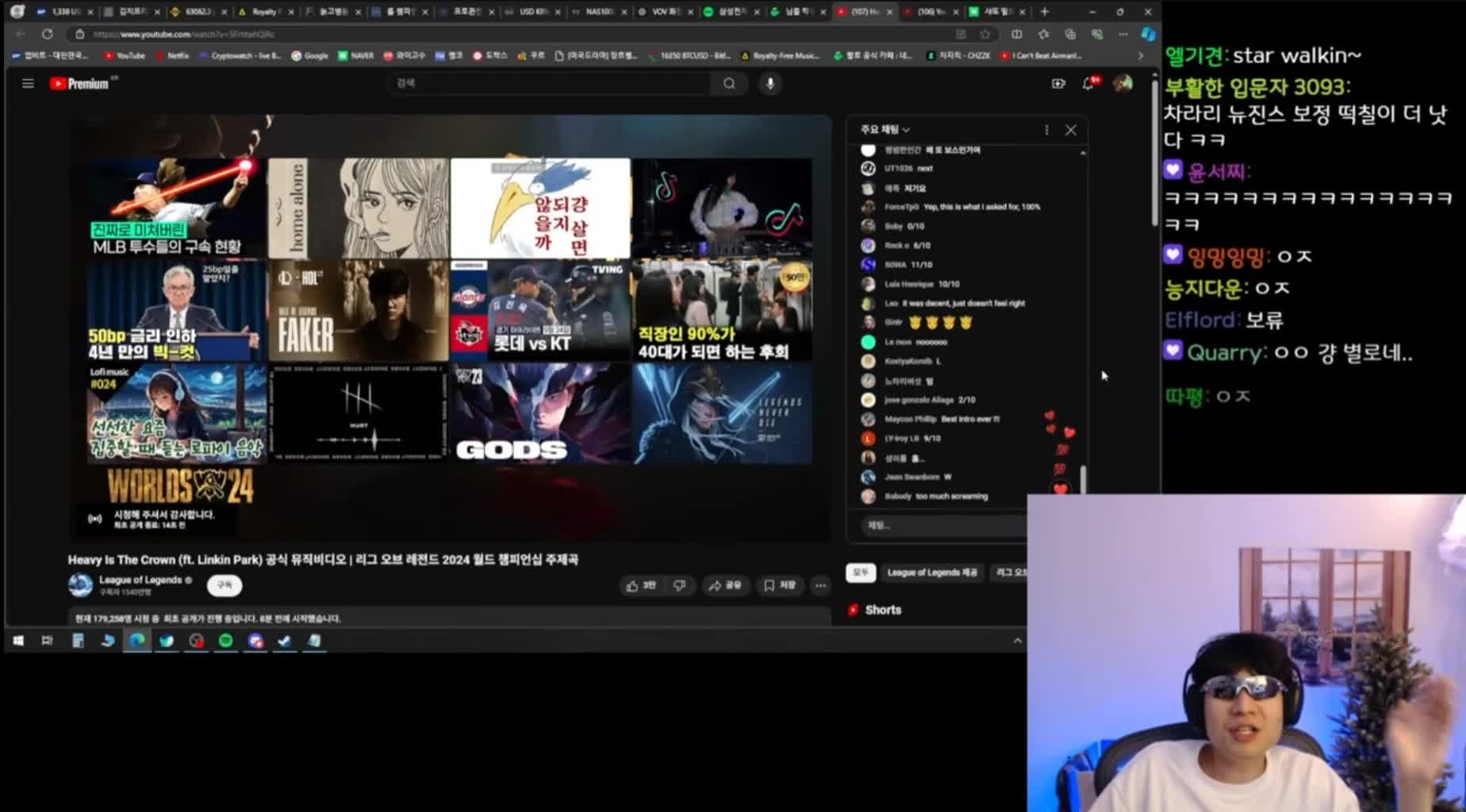Open the League of Legends channel name
The width and height of the screenshot is (1466, 812).
[140, 580]
